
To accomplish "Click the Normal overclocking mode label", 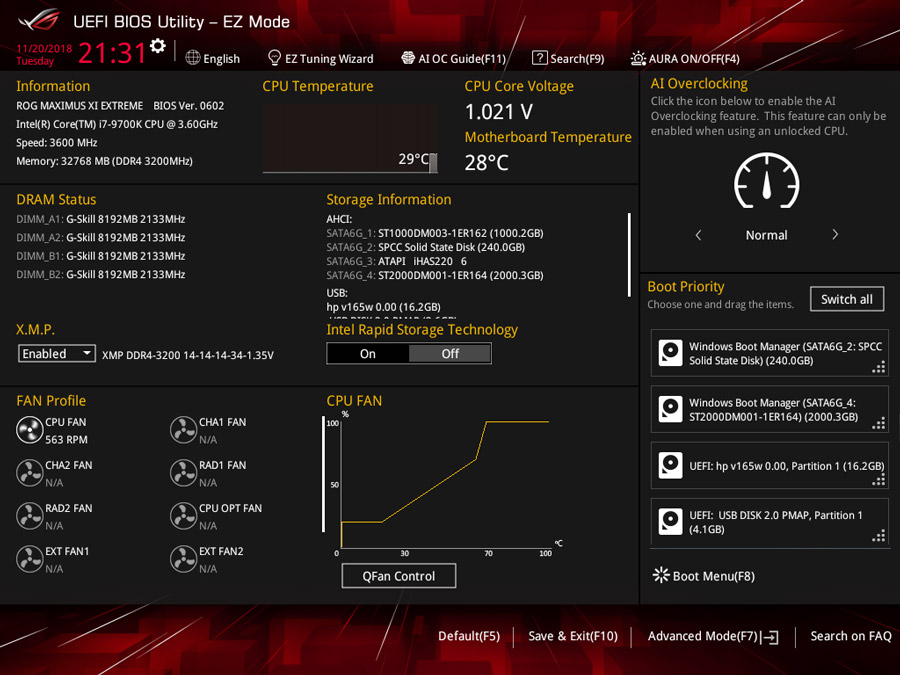I will click(766, 235).
